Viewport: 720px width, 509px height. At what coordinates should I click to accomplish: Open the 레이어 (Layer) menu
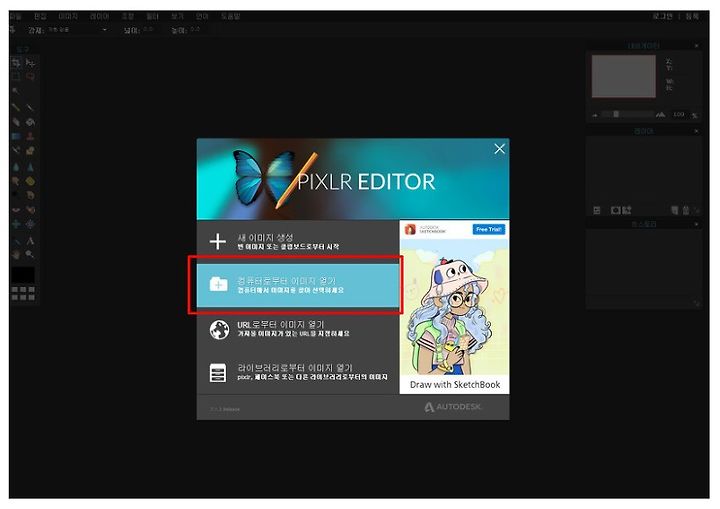tap(99, 17)
